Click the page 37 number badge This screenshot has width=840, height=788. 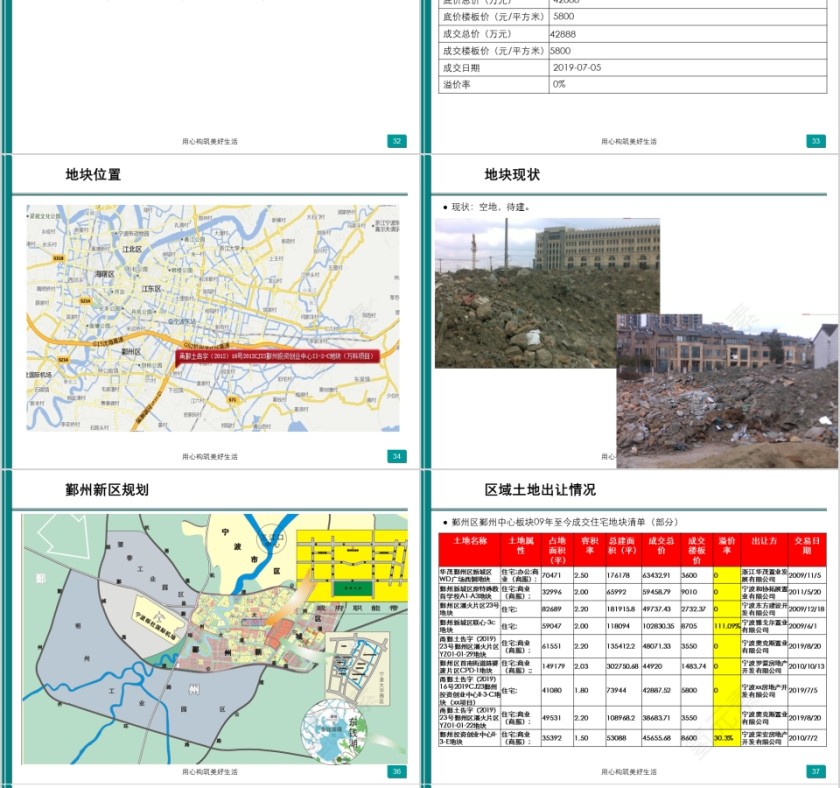815,771
